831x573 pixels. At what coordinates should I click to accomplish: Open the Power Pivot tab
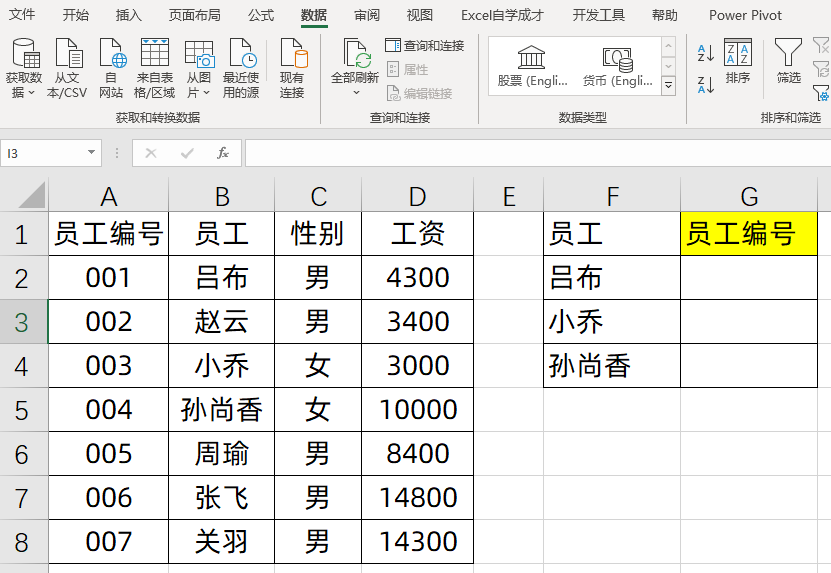(745, 15)
